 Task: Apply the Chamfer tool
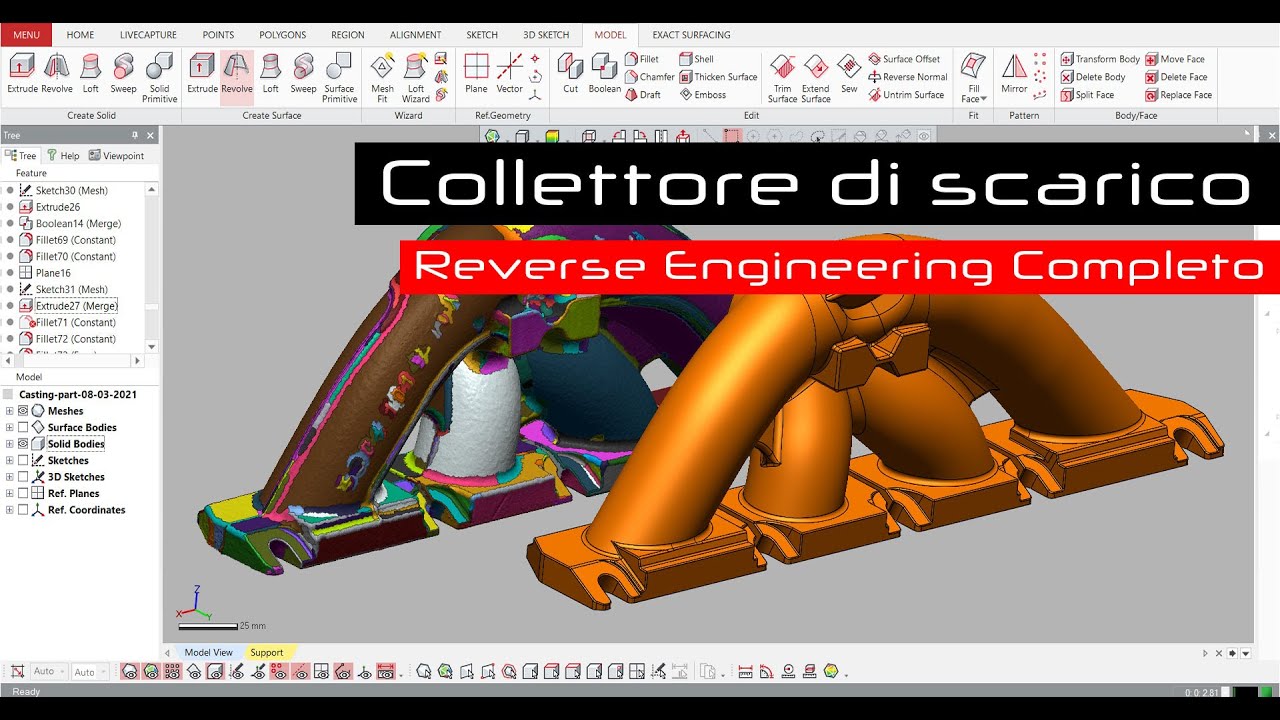pos(650,77)
